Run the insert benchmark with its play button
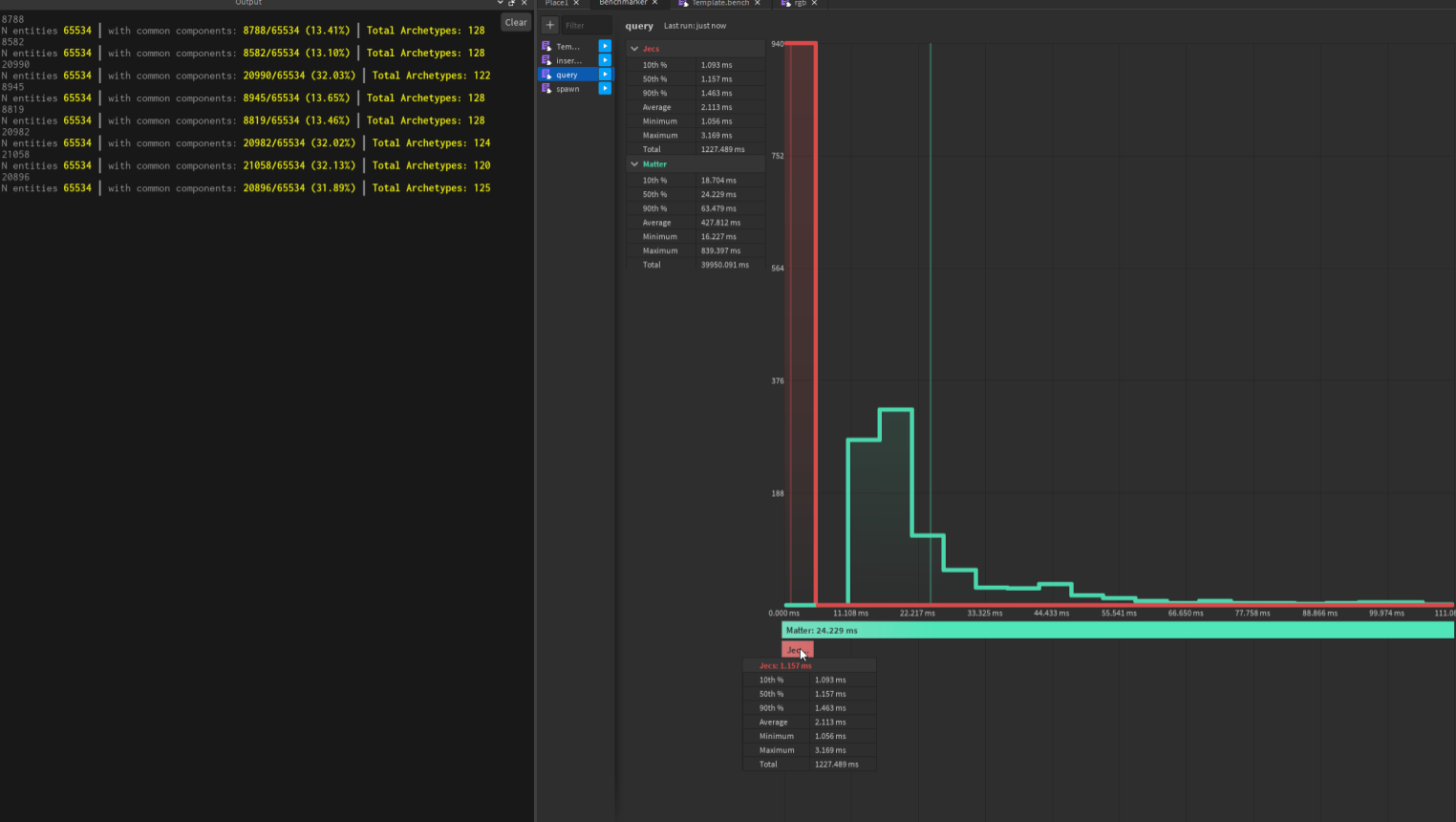The image size is (1456, 822). 605,60
